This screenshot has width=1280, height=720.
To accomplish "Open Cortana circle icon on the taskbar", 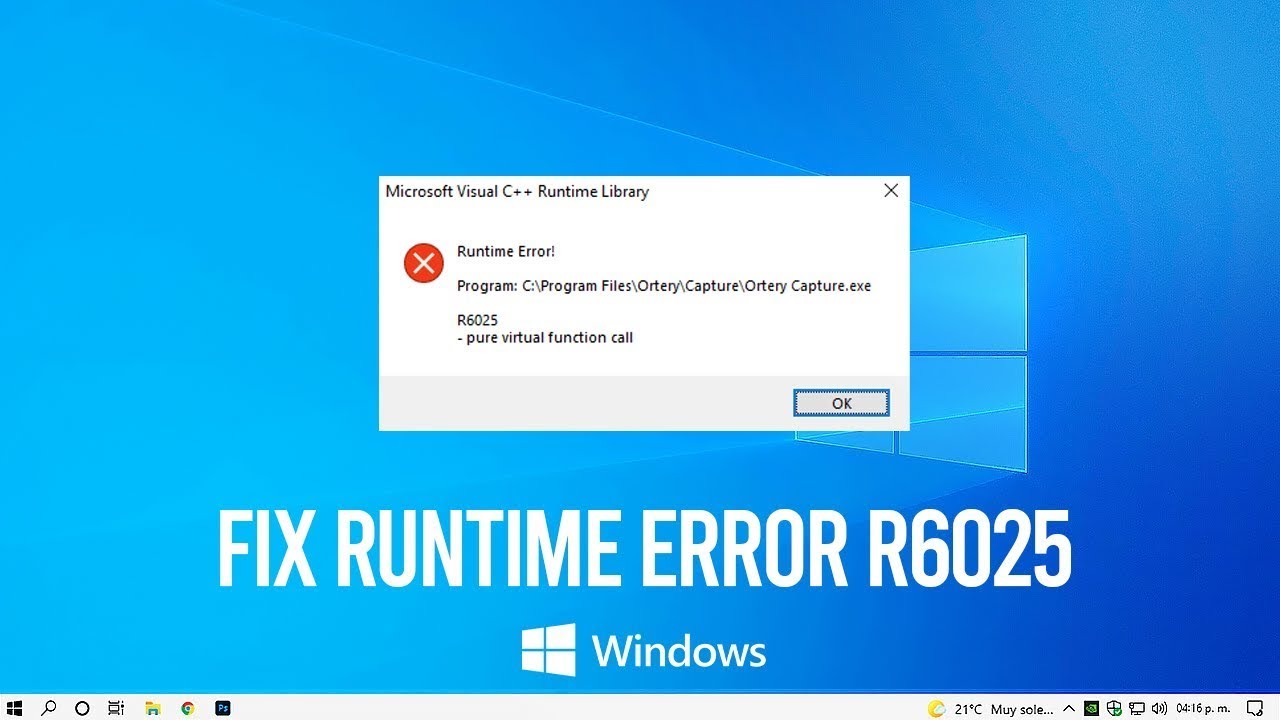I will point(83,708).
